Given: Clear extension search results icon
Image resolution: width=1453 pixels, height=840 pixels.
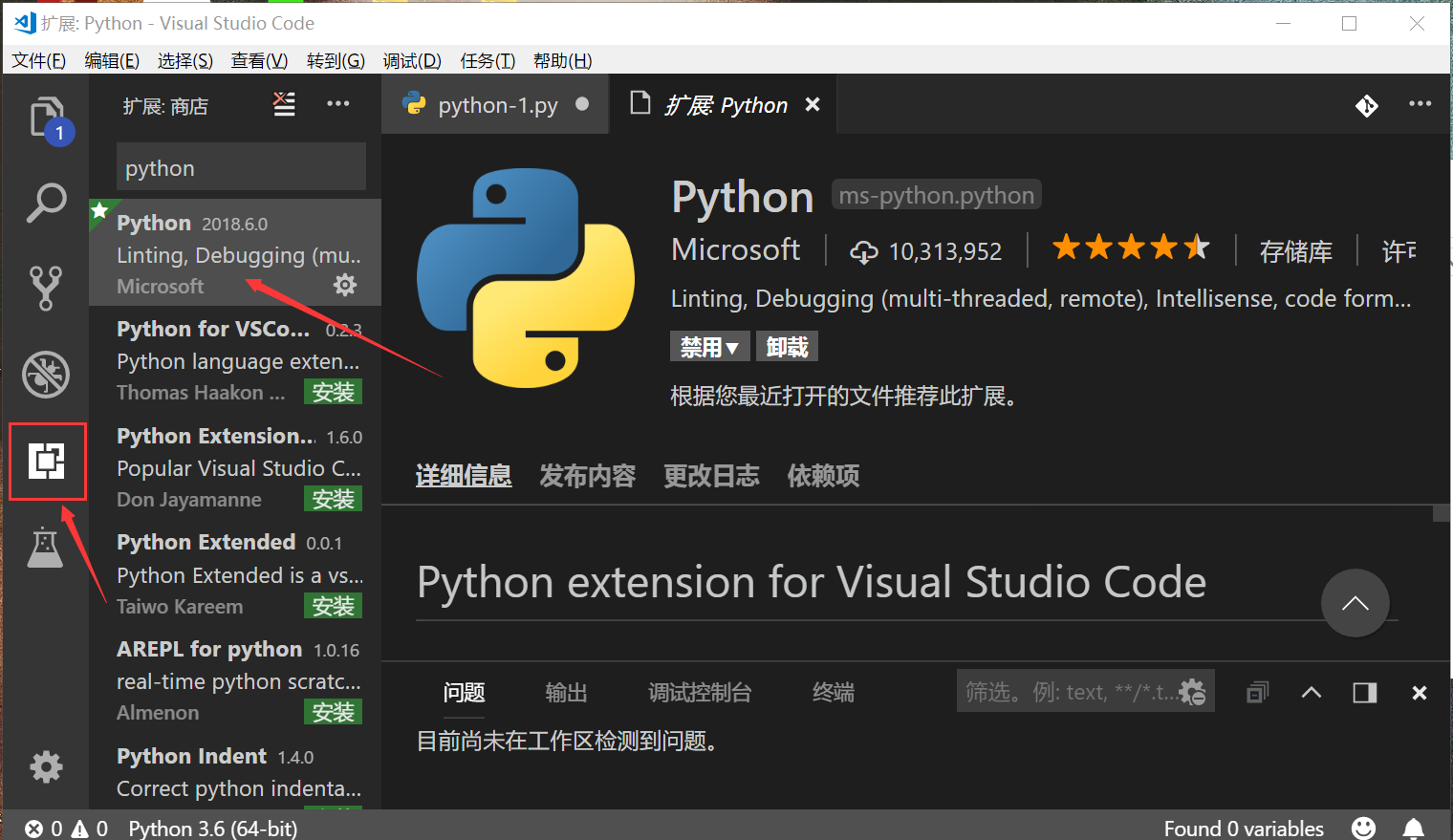Looking at the screenshot, I should pyautogui.click(x=284, y=104).
